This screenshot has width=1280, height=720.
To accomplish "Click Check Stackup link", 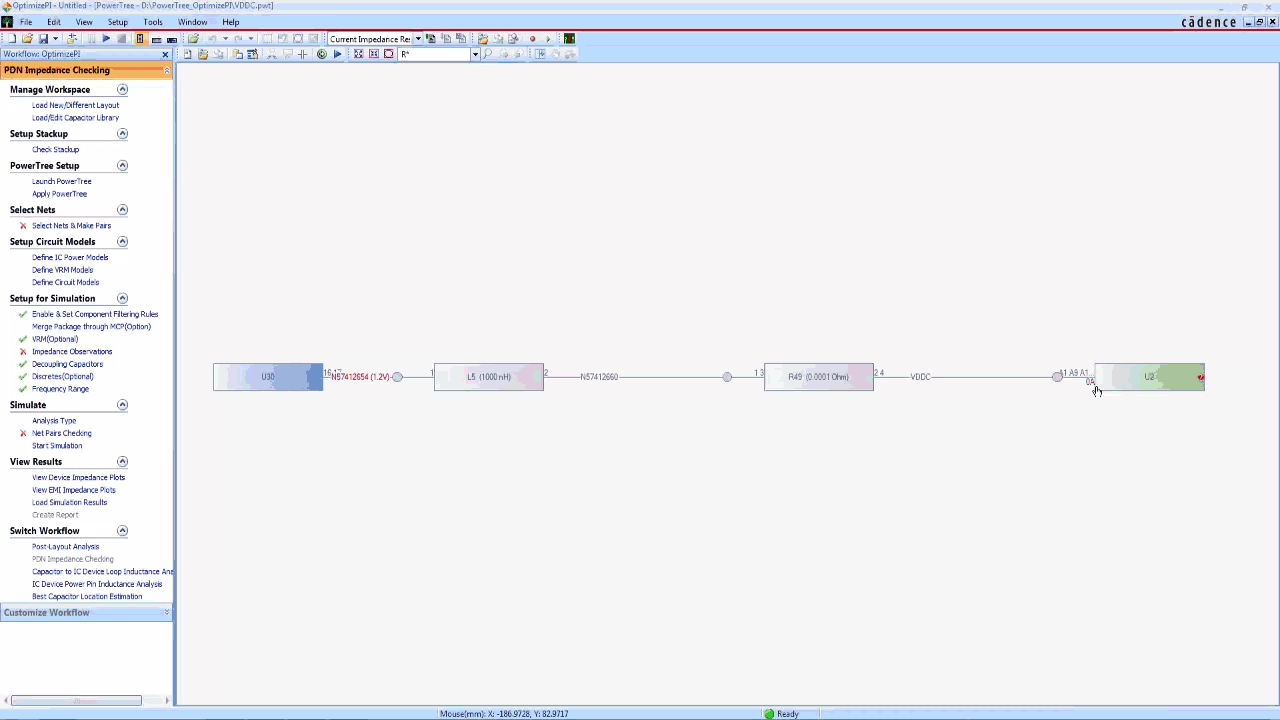I will point(55,150).
